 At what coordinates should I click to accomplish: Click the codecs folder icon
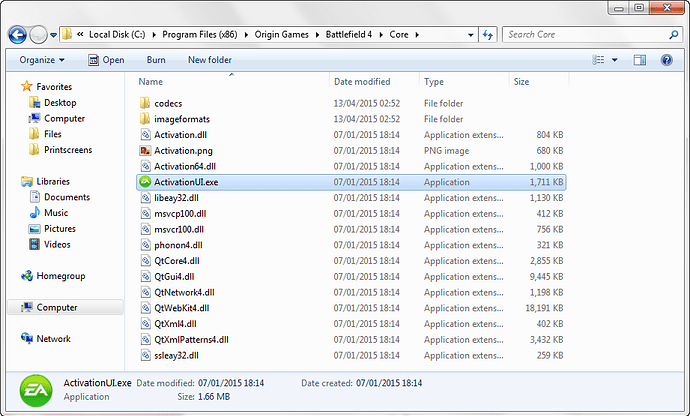[x=145, y=103]
